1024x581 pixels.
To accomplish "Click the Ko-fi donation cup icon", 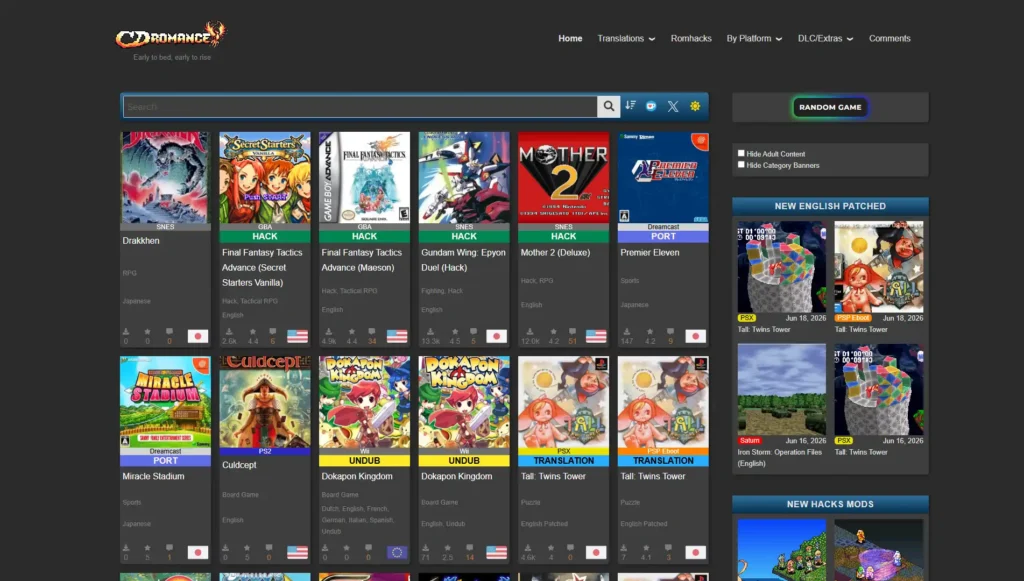I will 651,106.
